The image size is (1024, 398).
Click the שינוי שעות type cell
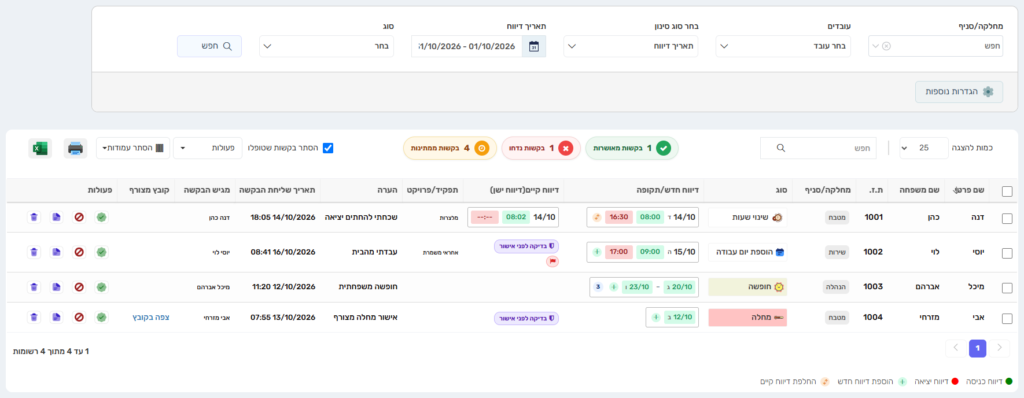[748, 217]
